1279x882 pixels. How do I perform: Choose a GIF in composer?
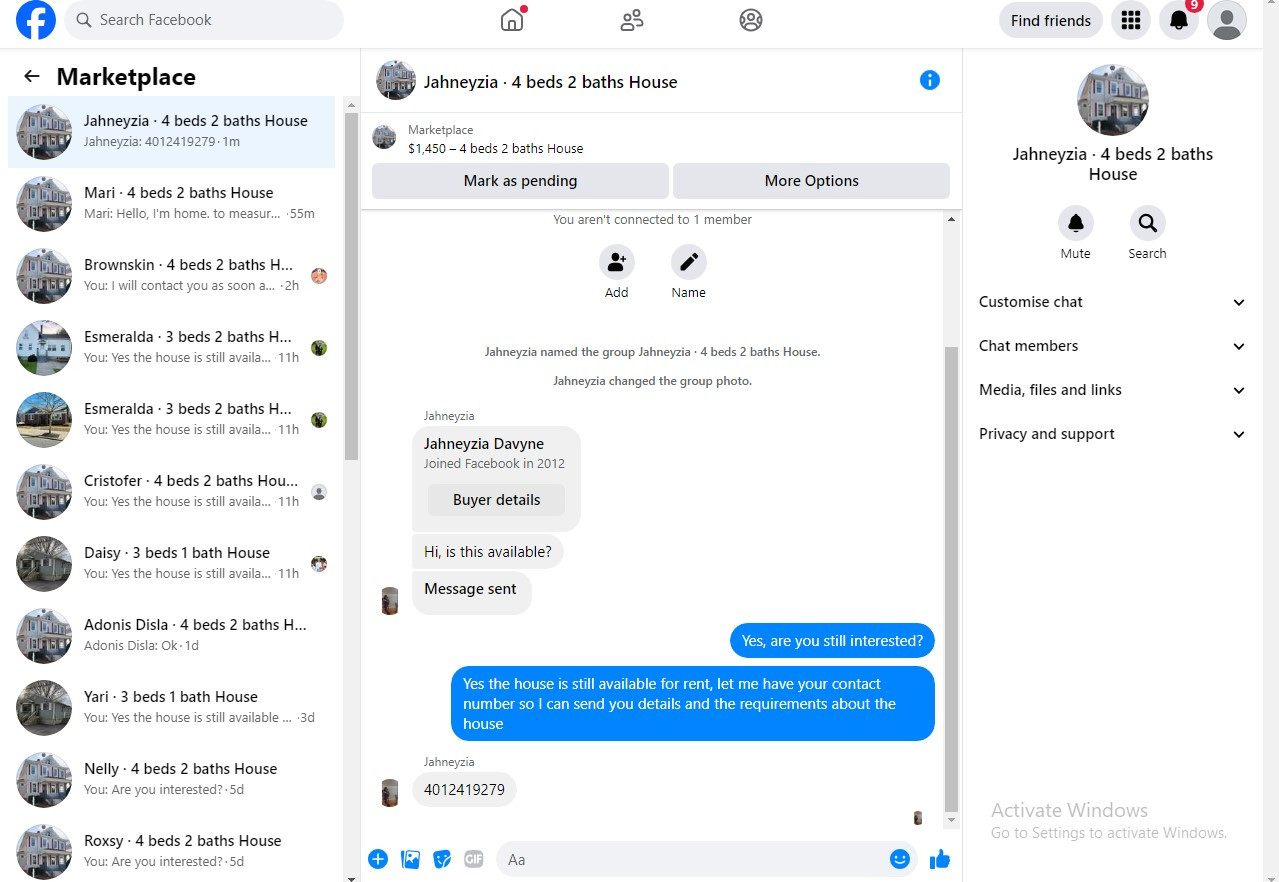point(474,859)
